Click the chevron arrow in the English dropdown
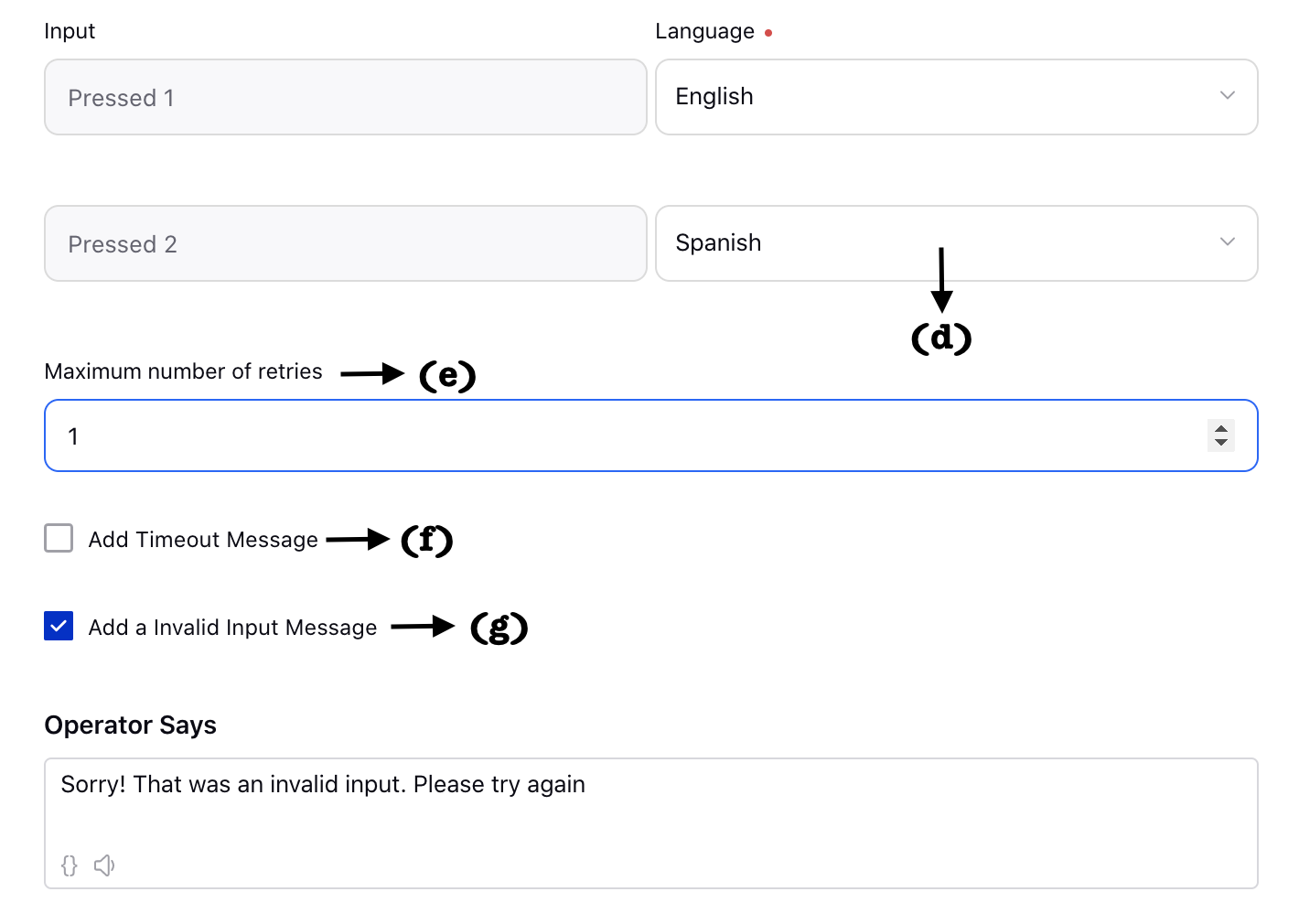This screenshot has height=924, width=1299. click(x=1228, y=96)
